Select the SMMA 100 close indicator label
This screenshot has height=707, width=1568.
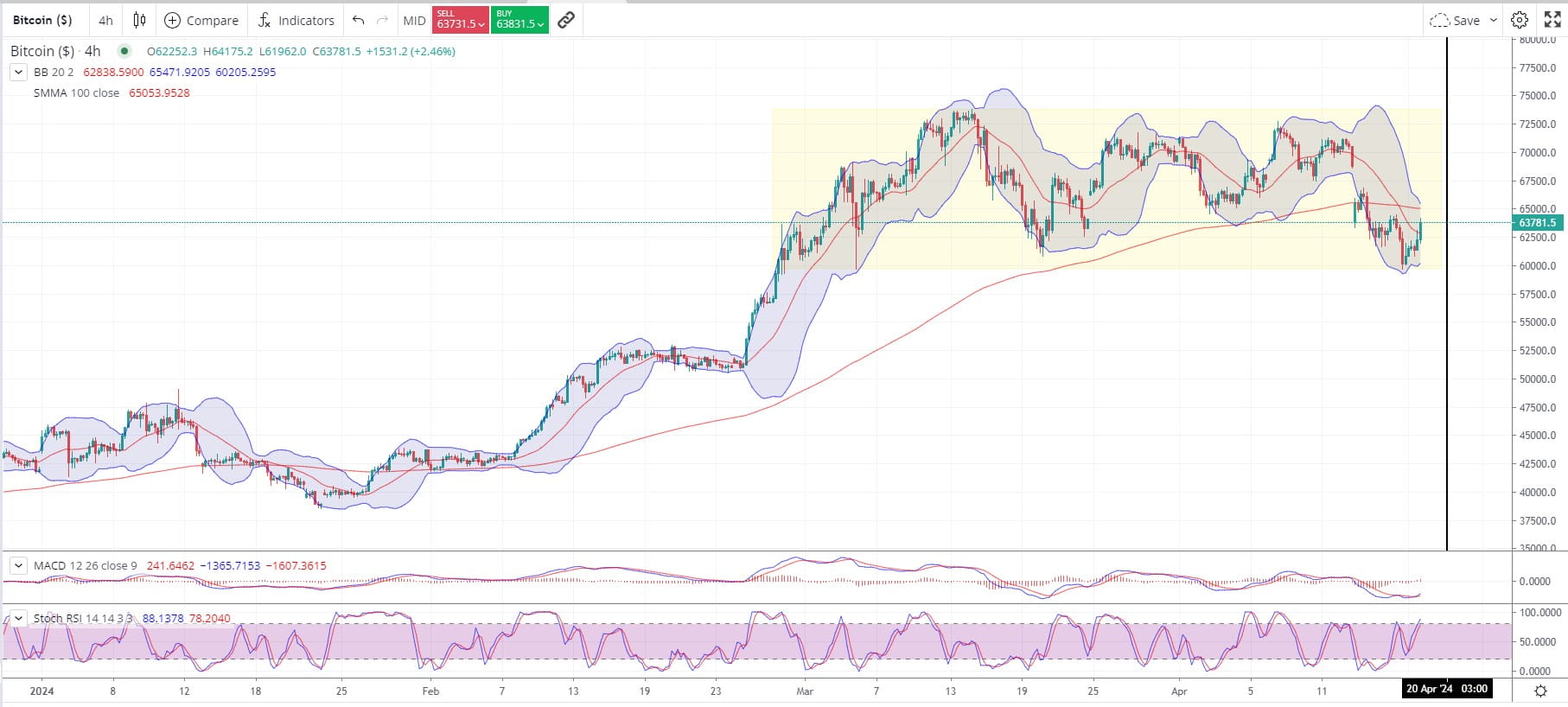click(76, 93)
